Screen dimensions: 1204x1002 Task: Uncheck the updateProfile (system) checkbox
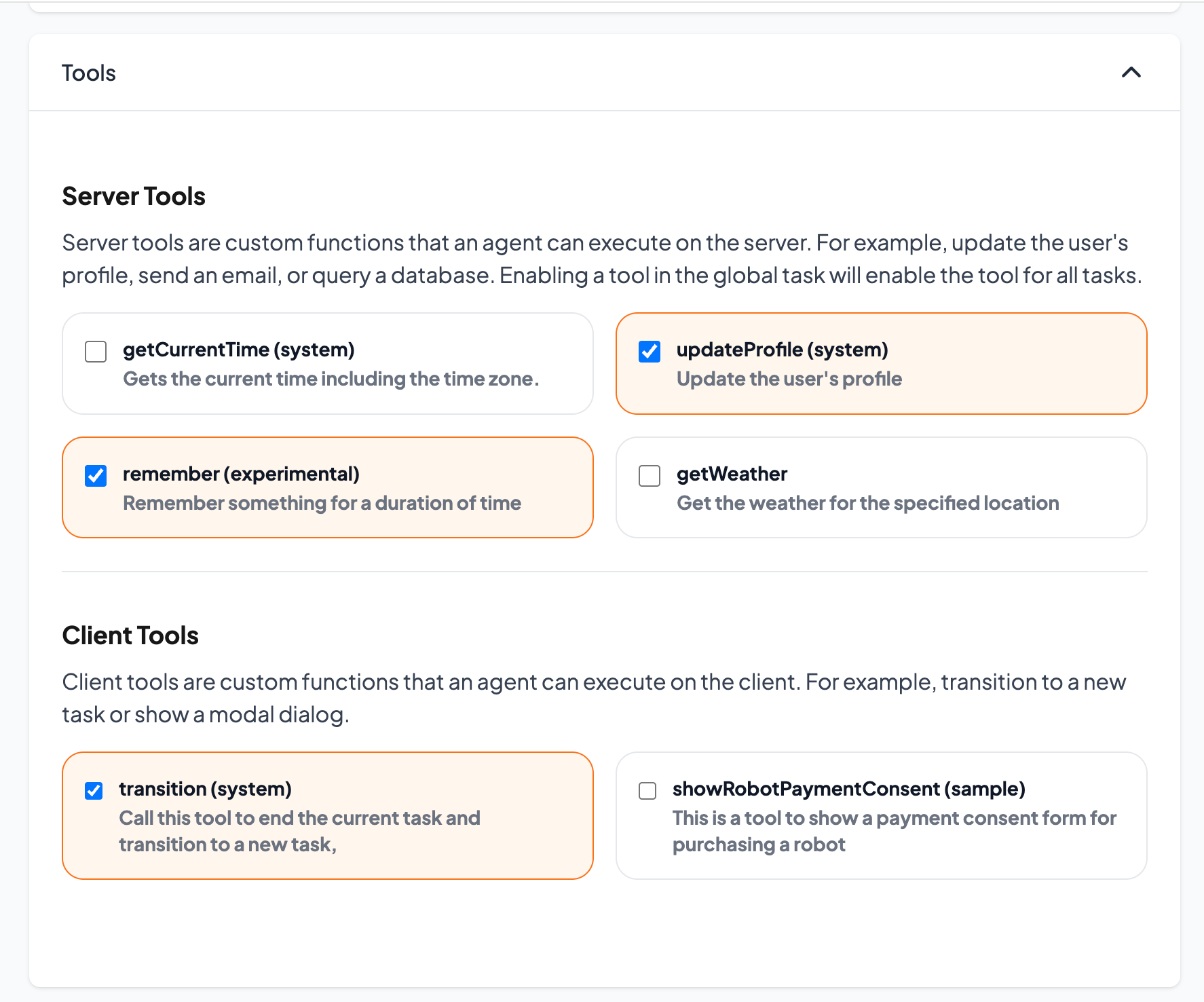[650, 352]
